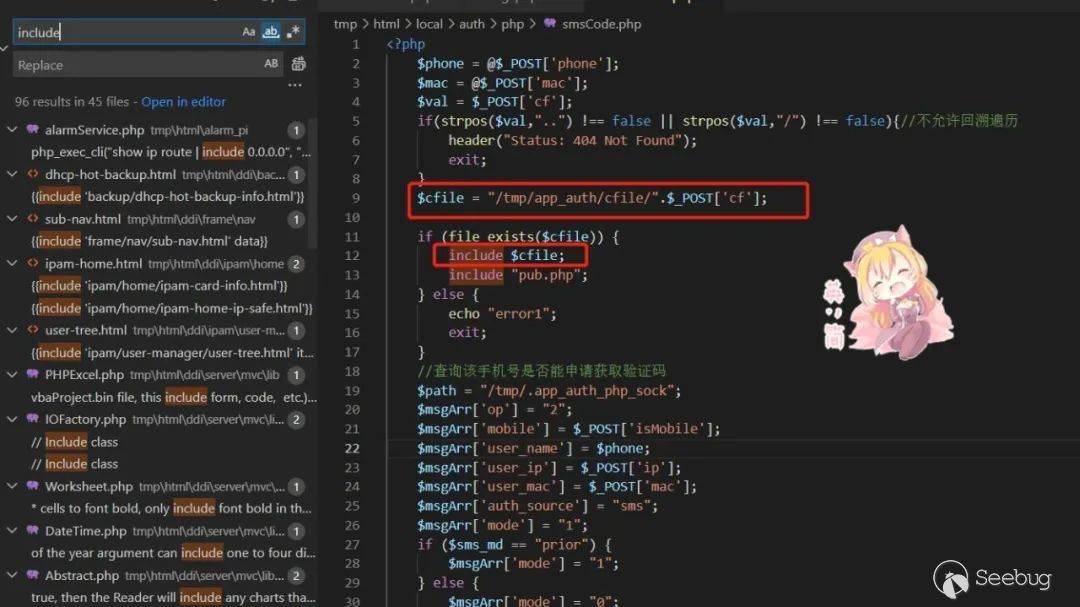Open sub-nav.html file result

click(x=83, y=219)
